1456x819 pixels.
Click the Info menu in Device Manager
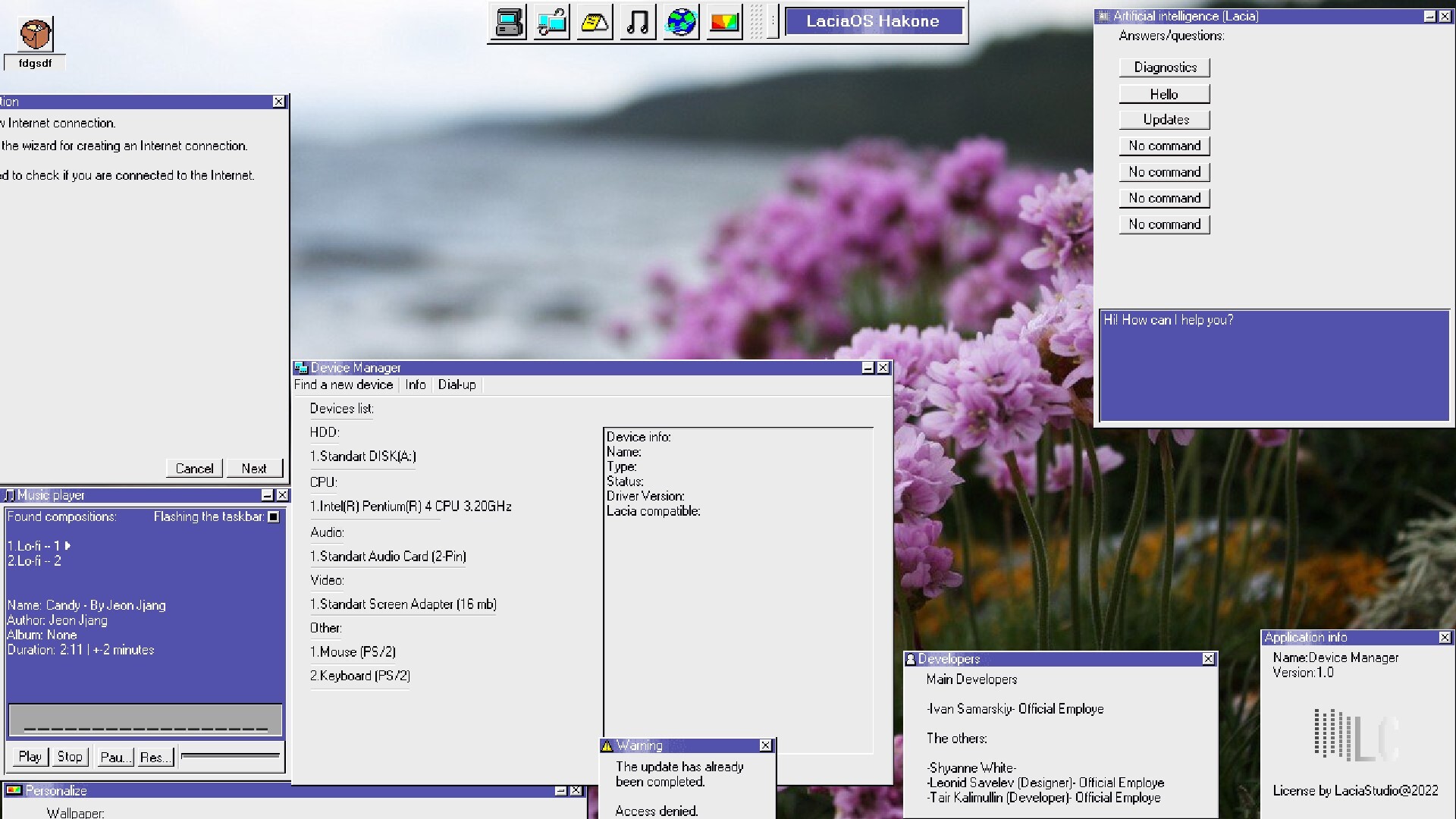415,385
